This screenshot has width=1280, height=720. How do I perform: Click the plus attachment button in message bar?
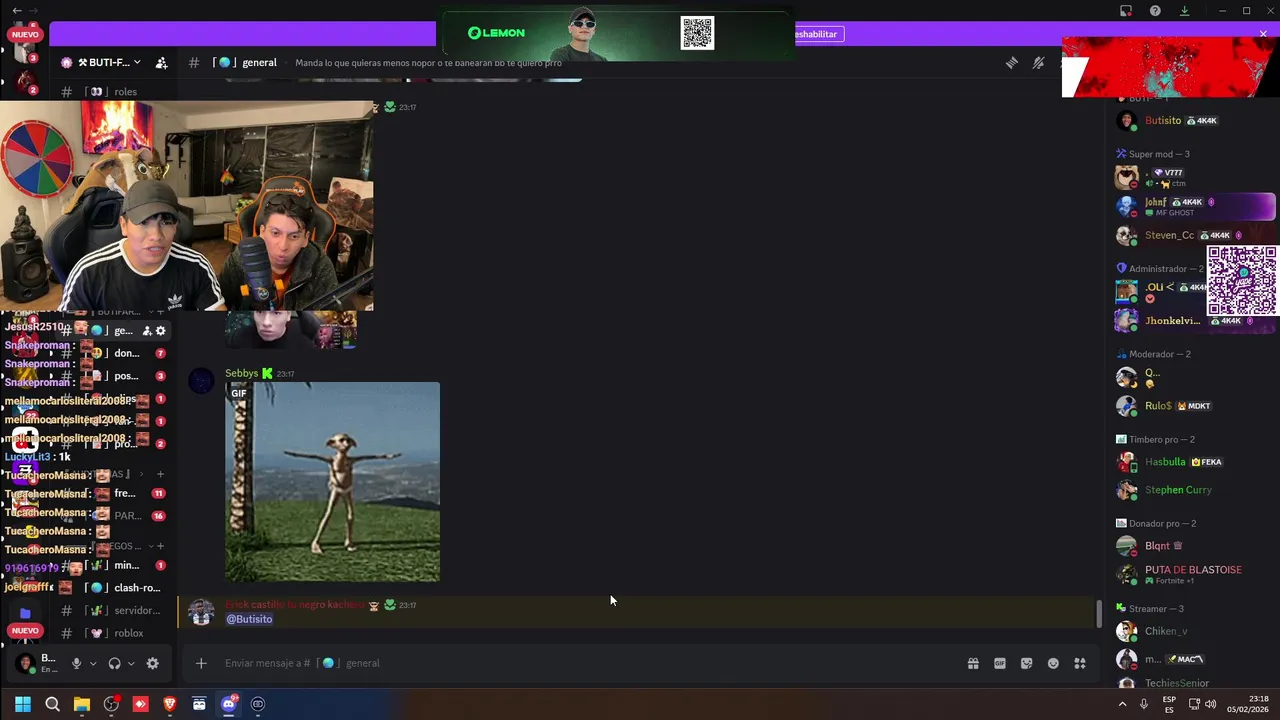tap(201, 663)
